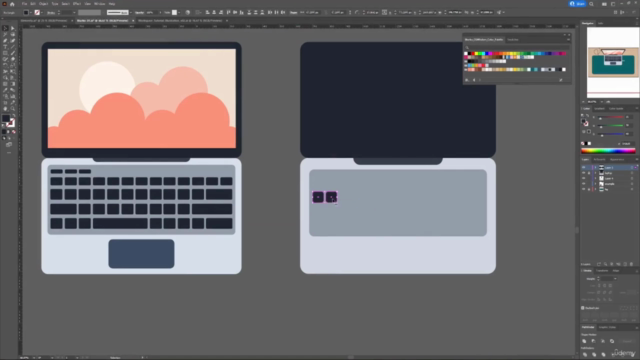Toggle the Dashed Line checkbox
Viewport: 640px width, 360px height.
point(583,308)
